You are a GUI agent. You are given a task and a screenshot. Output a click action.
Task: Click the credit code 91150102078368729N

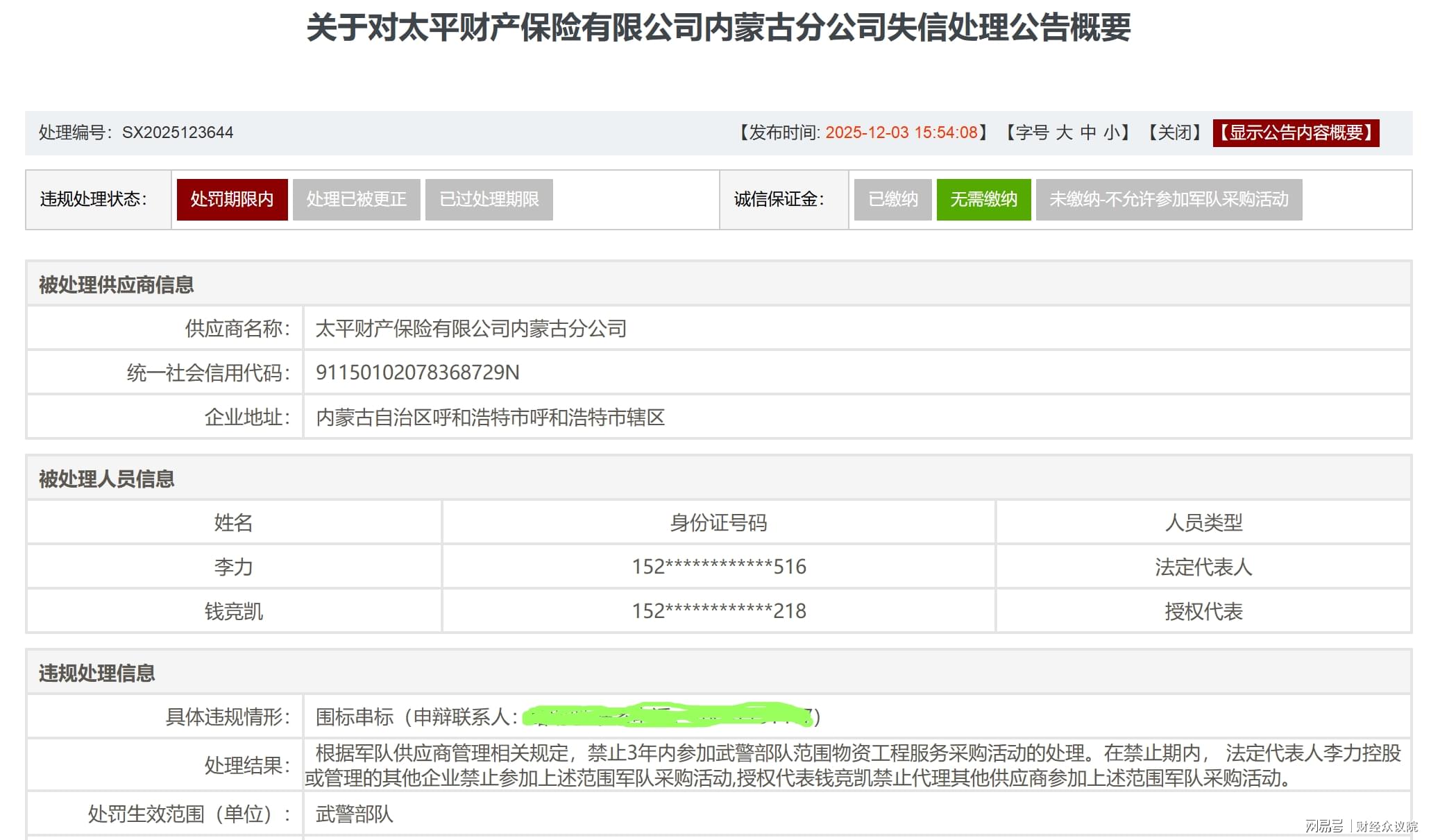click(417, 372)
